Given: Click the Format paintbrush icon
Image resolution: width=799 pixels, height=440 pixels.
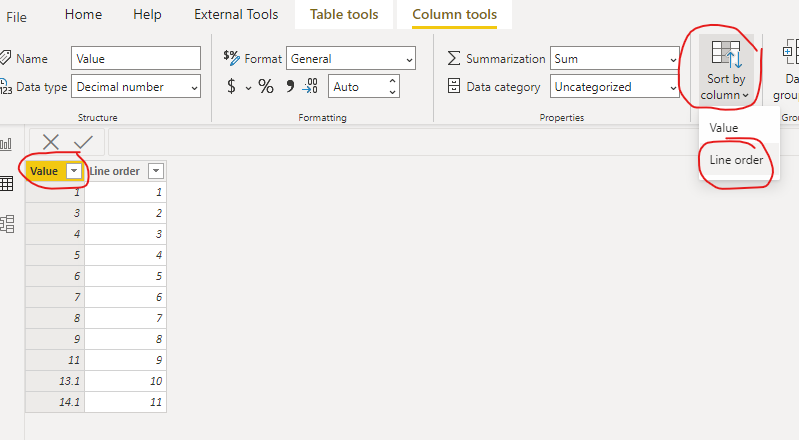Looking at the screenshot, I should click(231, 58).
